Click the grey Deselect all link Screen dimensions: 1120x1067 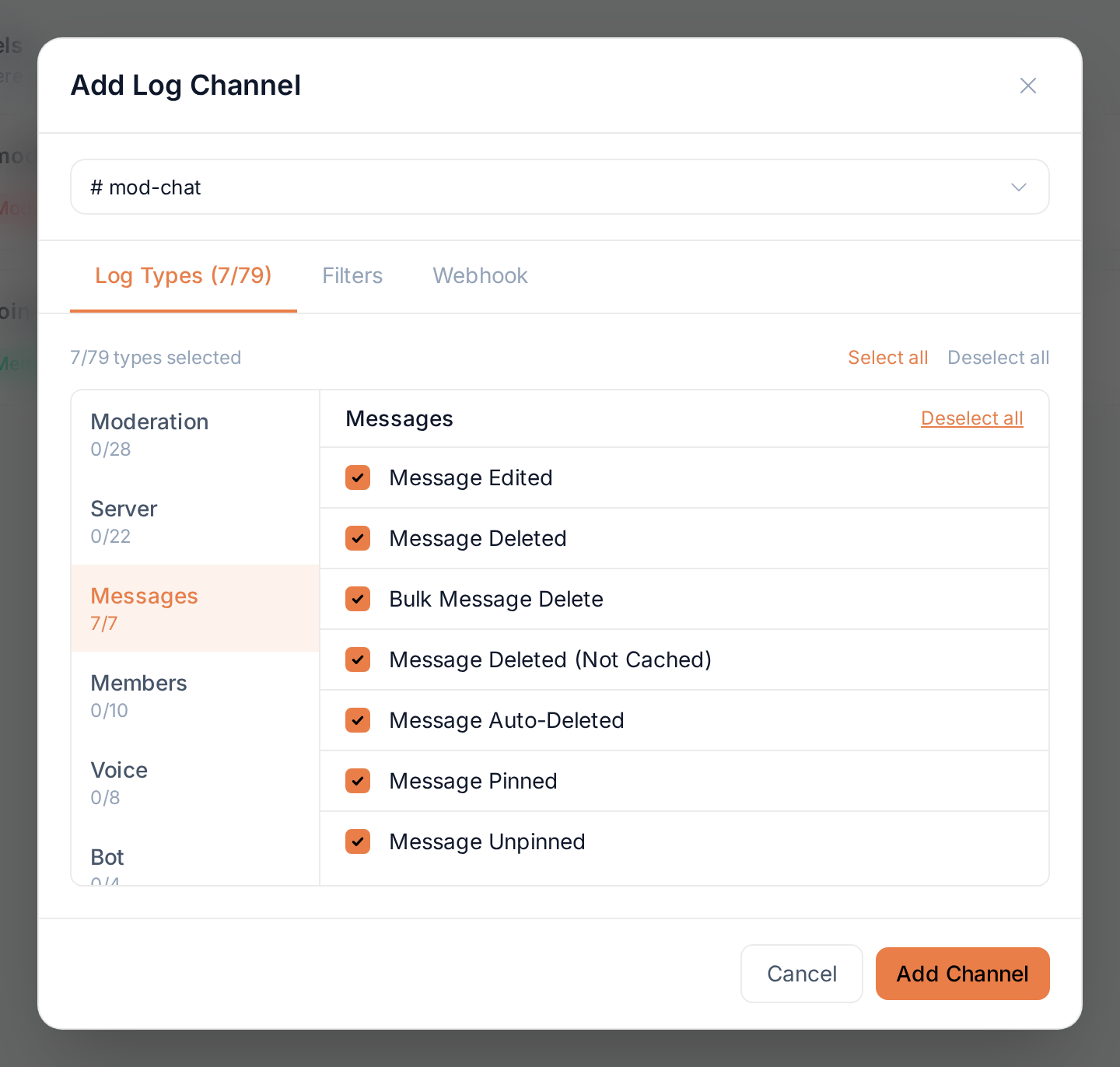point(998,358)
